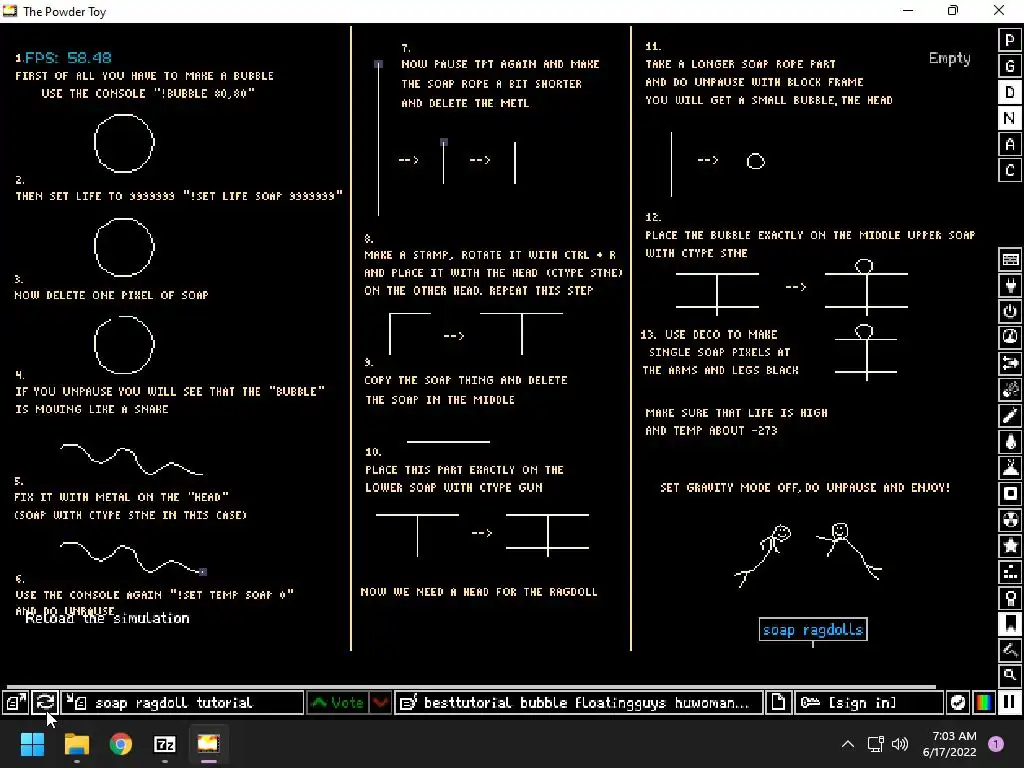Open volume control in system tray

[900, 744]
